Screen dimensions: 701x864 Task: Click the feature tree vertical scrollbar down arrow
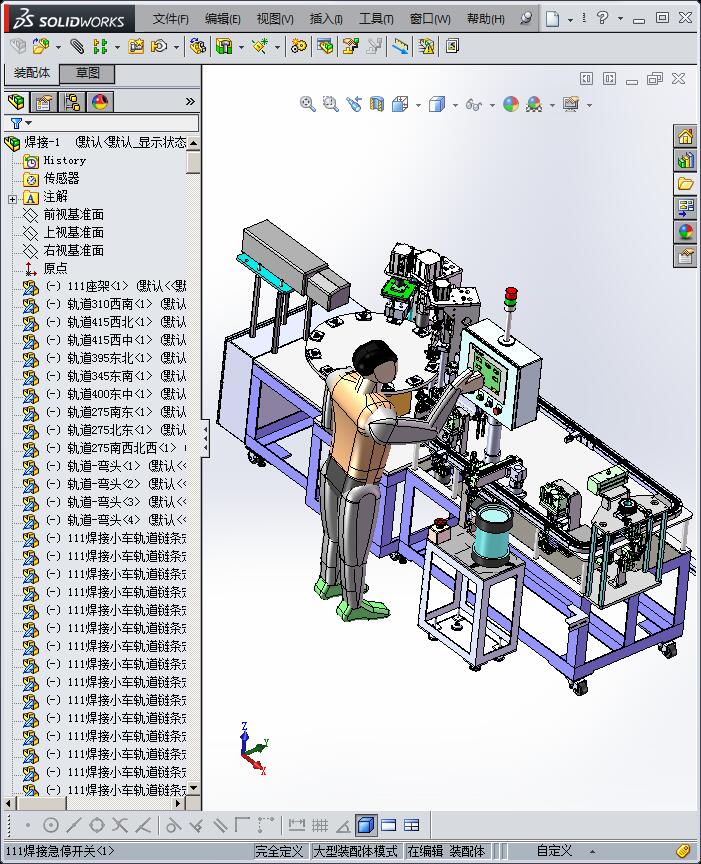[x=193, y=788]
